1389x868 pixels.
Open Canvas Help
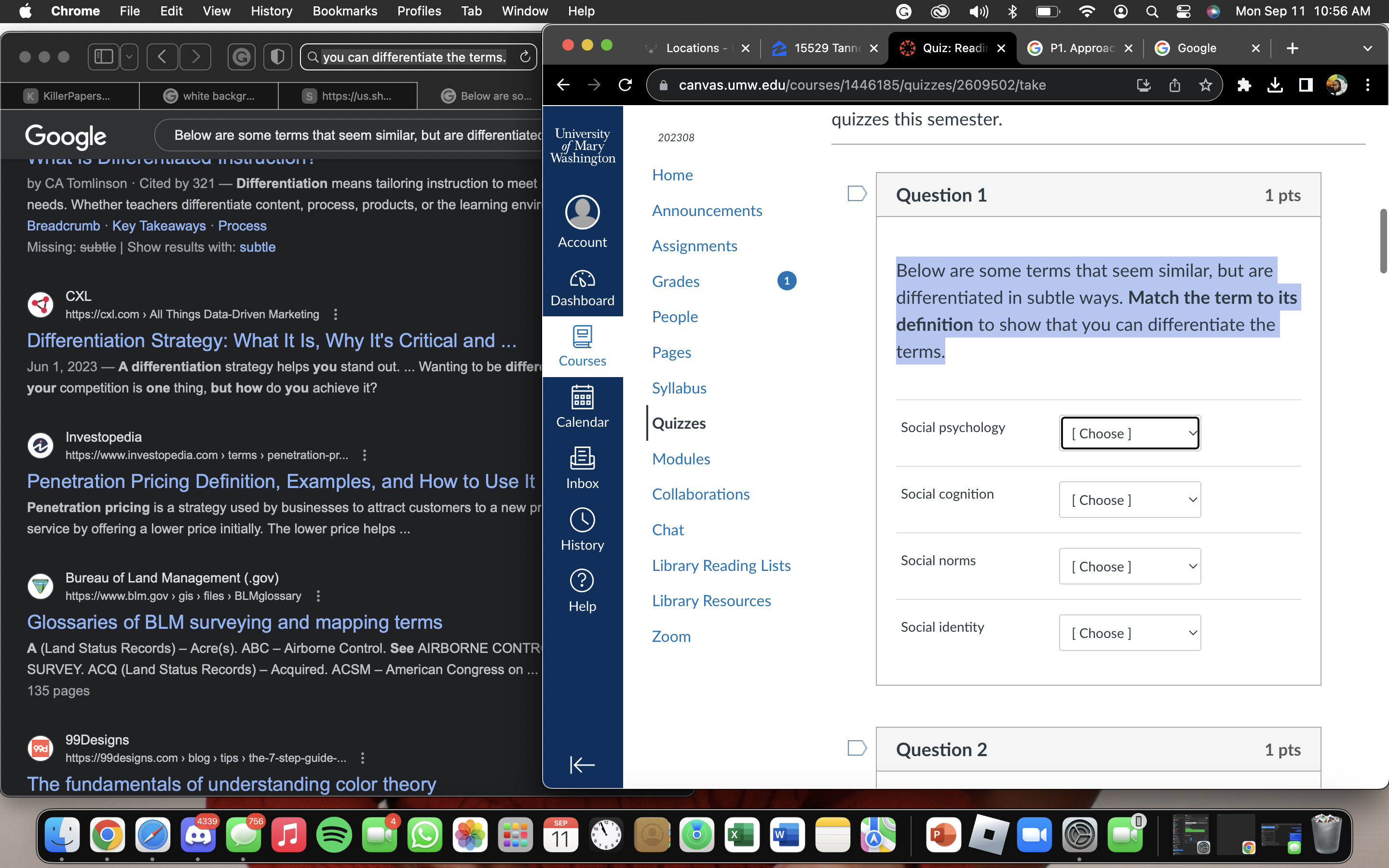(x=582, y=590)
